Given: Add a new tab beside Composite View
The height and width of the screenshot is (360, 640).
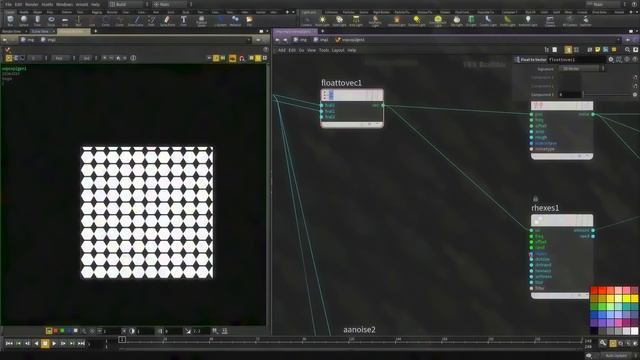Looking at the screenshot, I should pyautogui.click(x=95, y=31).
